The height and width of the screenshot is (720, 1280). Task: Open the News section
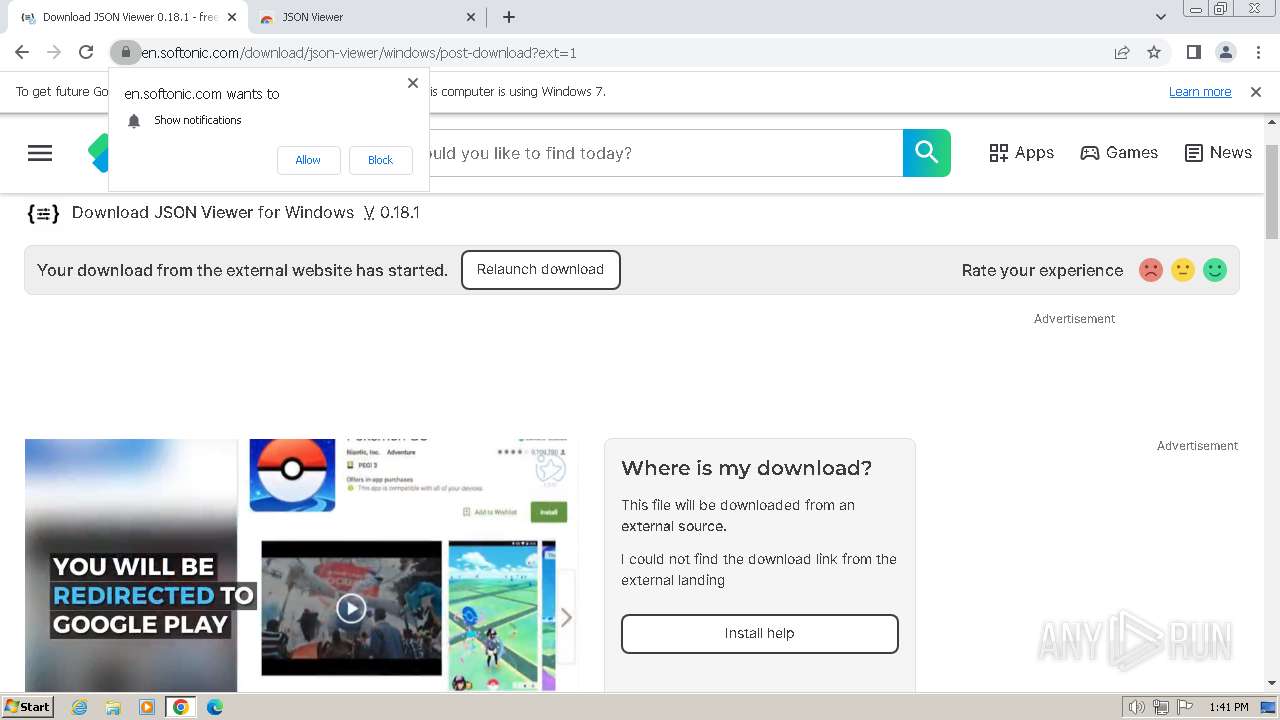(x=1218, y=153)
